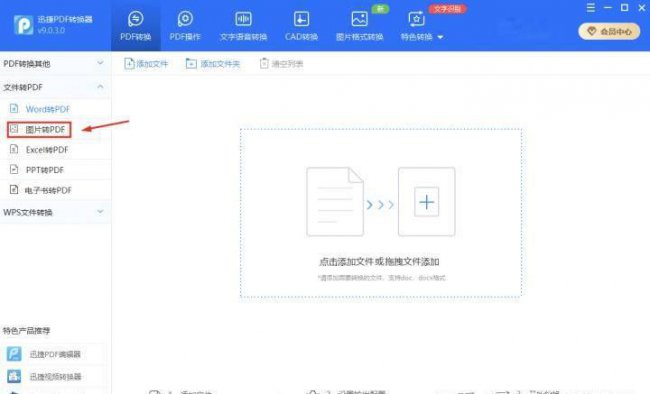Open the PDF转换 tab
Image resolution: width=650 pixels, height=394 pixels.
(136, 26)
